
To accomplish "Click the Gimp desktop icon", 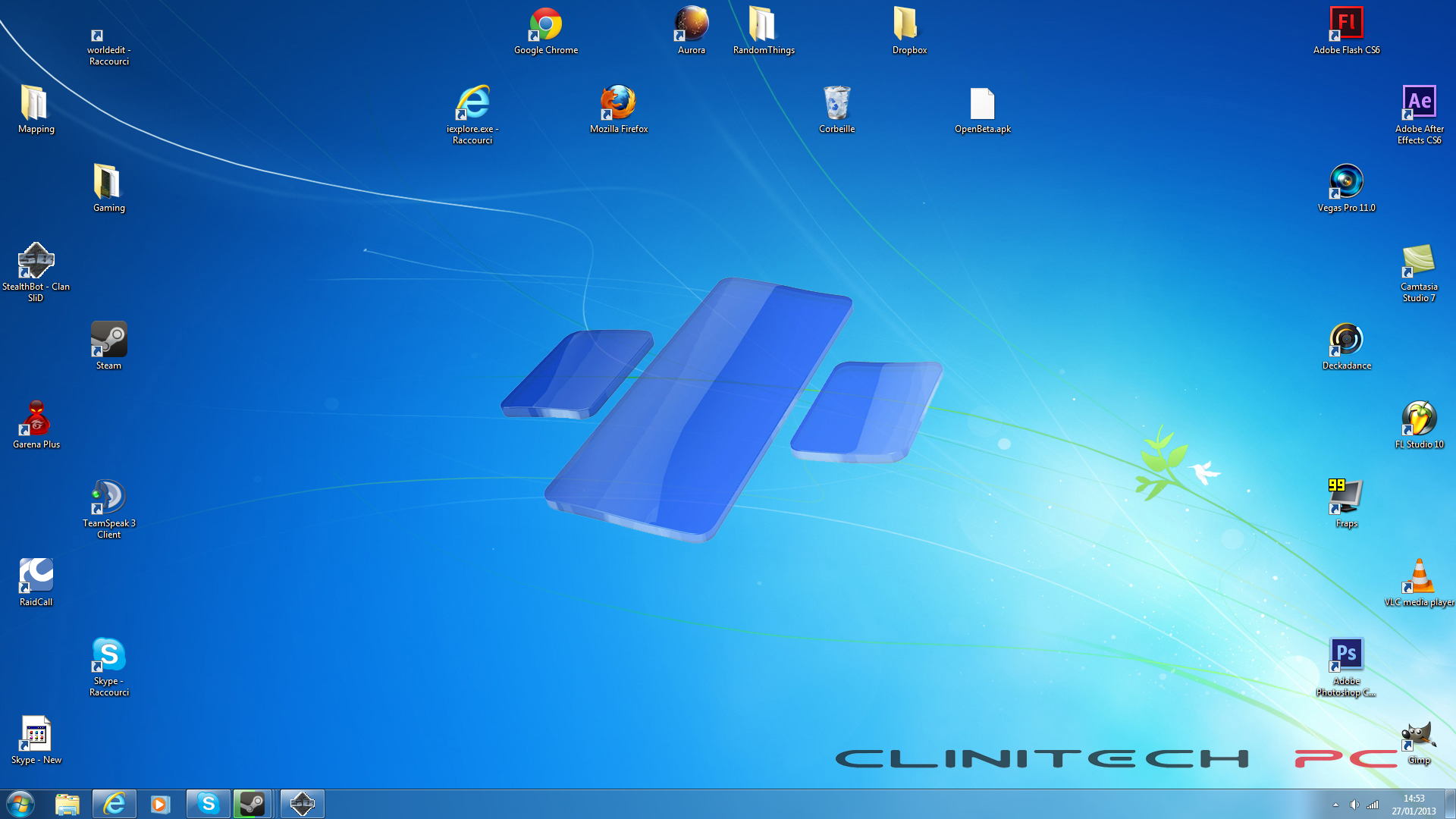I will click(1419, 742).
